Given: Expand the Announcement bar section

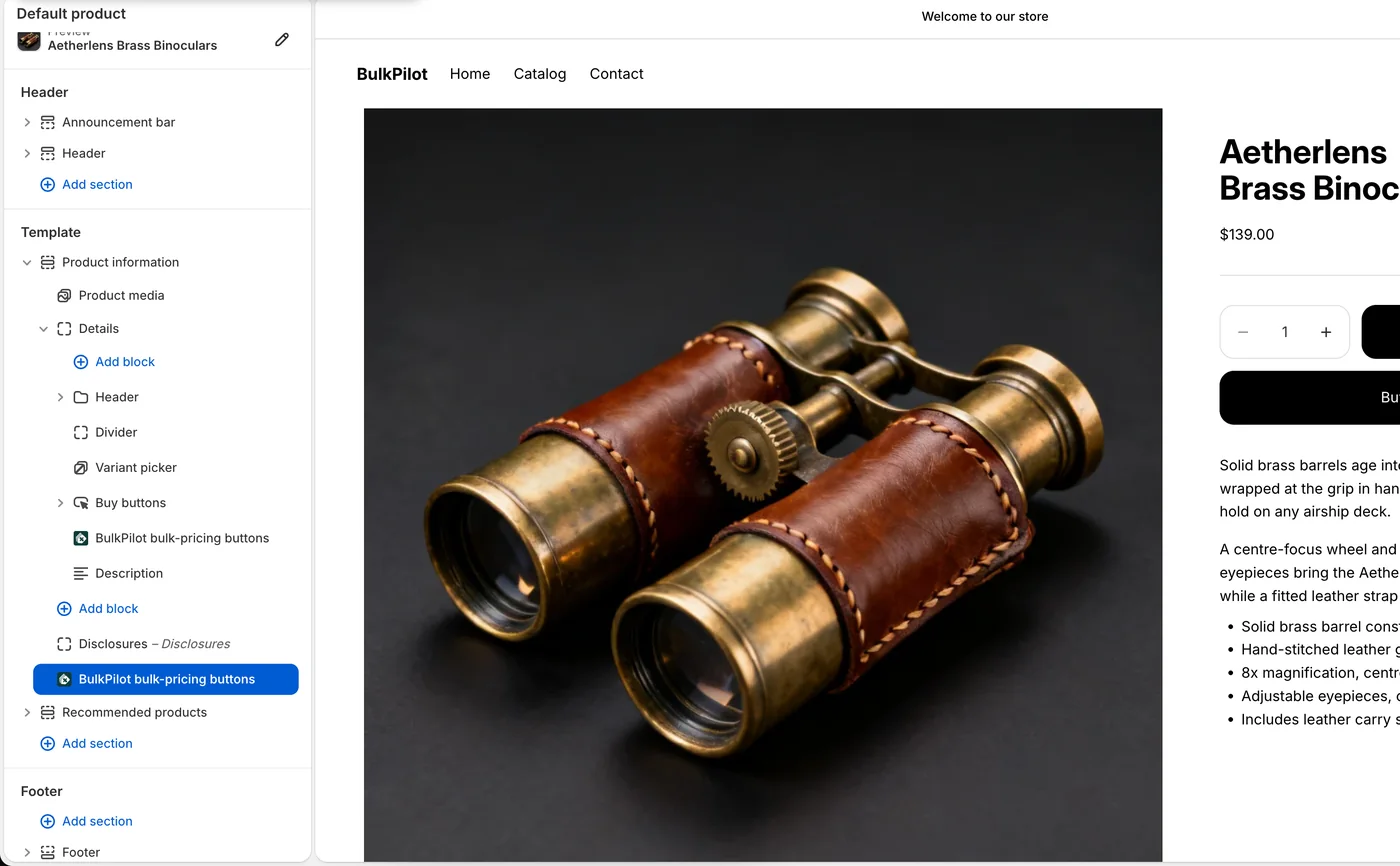Looking at the screenshot, I should click(x=27, y=122).
